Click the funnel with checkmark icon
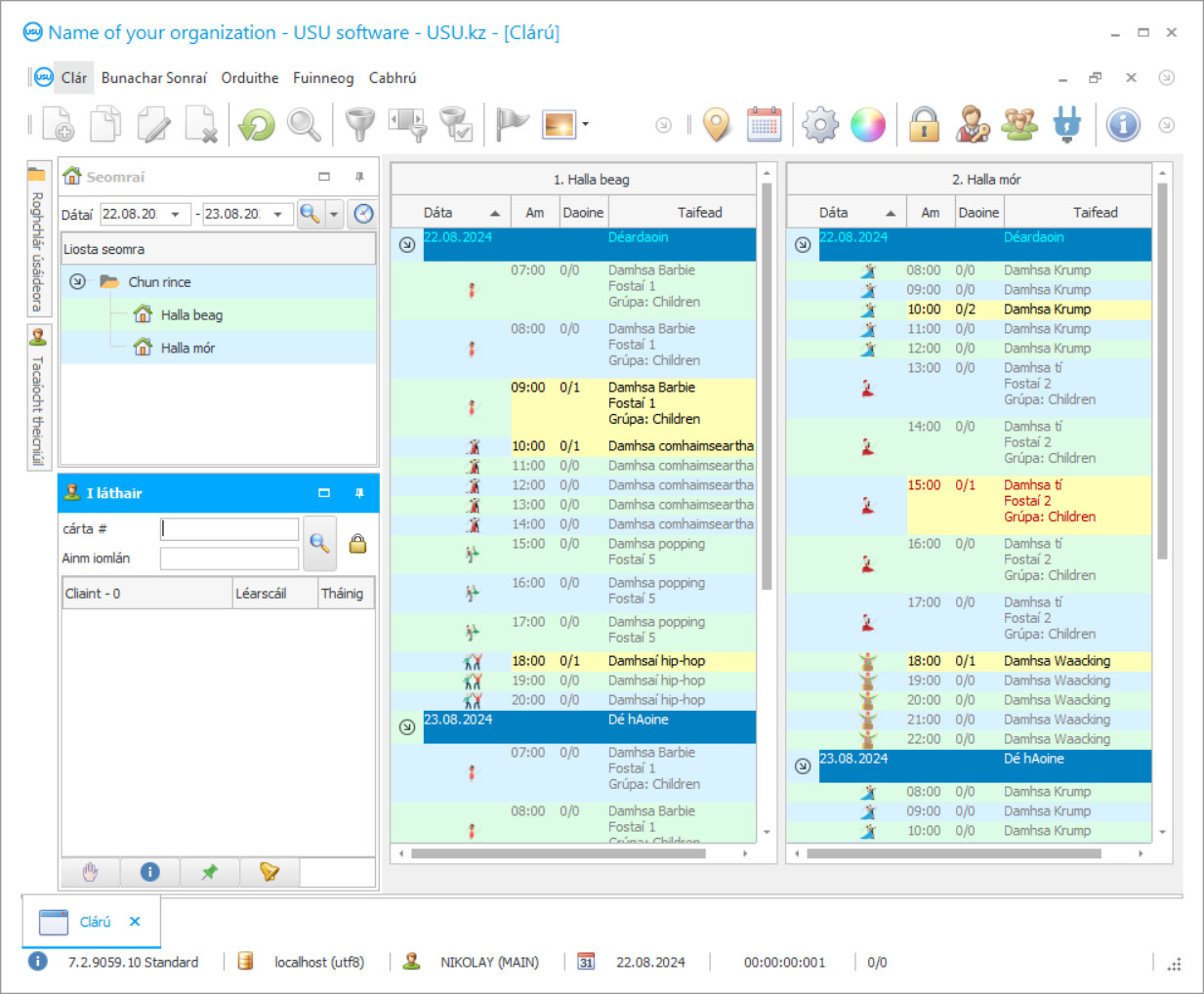This screenshot has height=994, width=1204. [456, 125]
